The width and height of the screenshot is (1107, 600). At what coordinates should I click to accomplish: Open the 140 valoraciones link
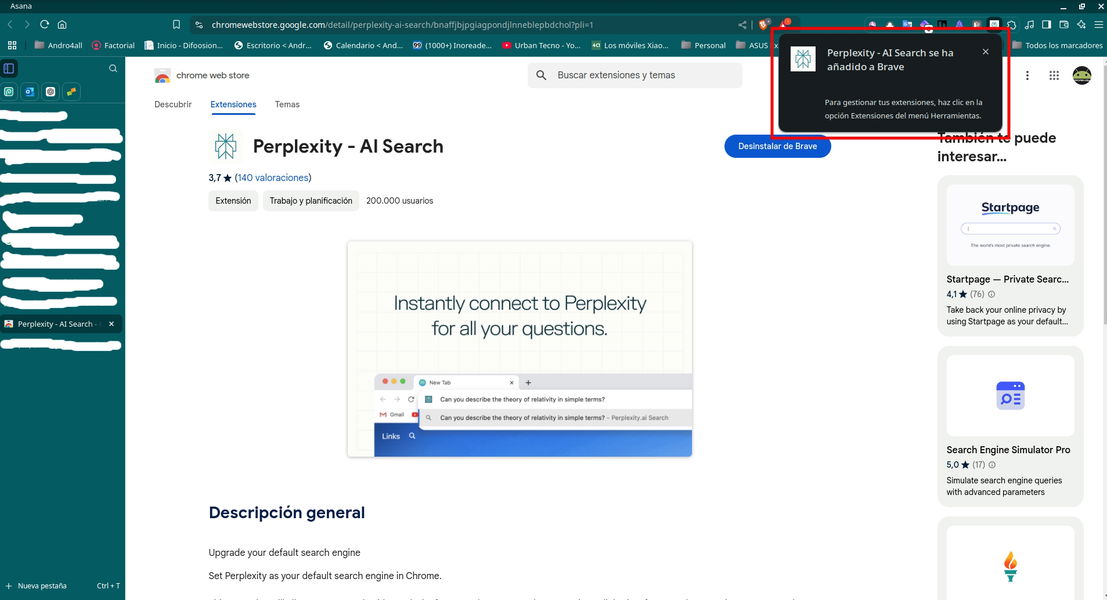273,178
